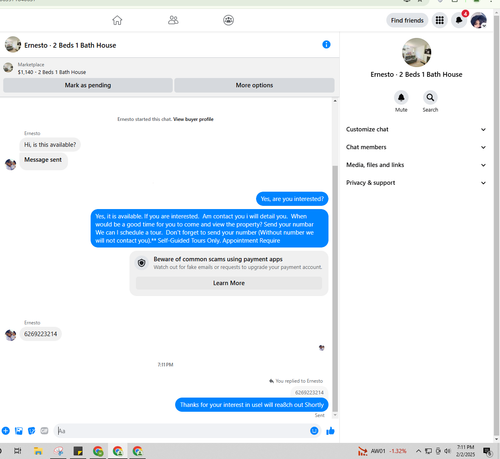Open the action center notification icon

(x=488, y=452)
